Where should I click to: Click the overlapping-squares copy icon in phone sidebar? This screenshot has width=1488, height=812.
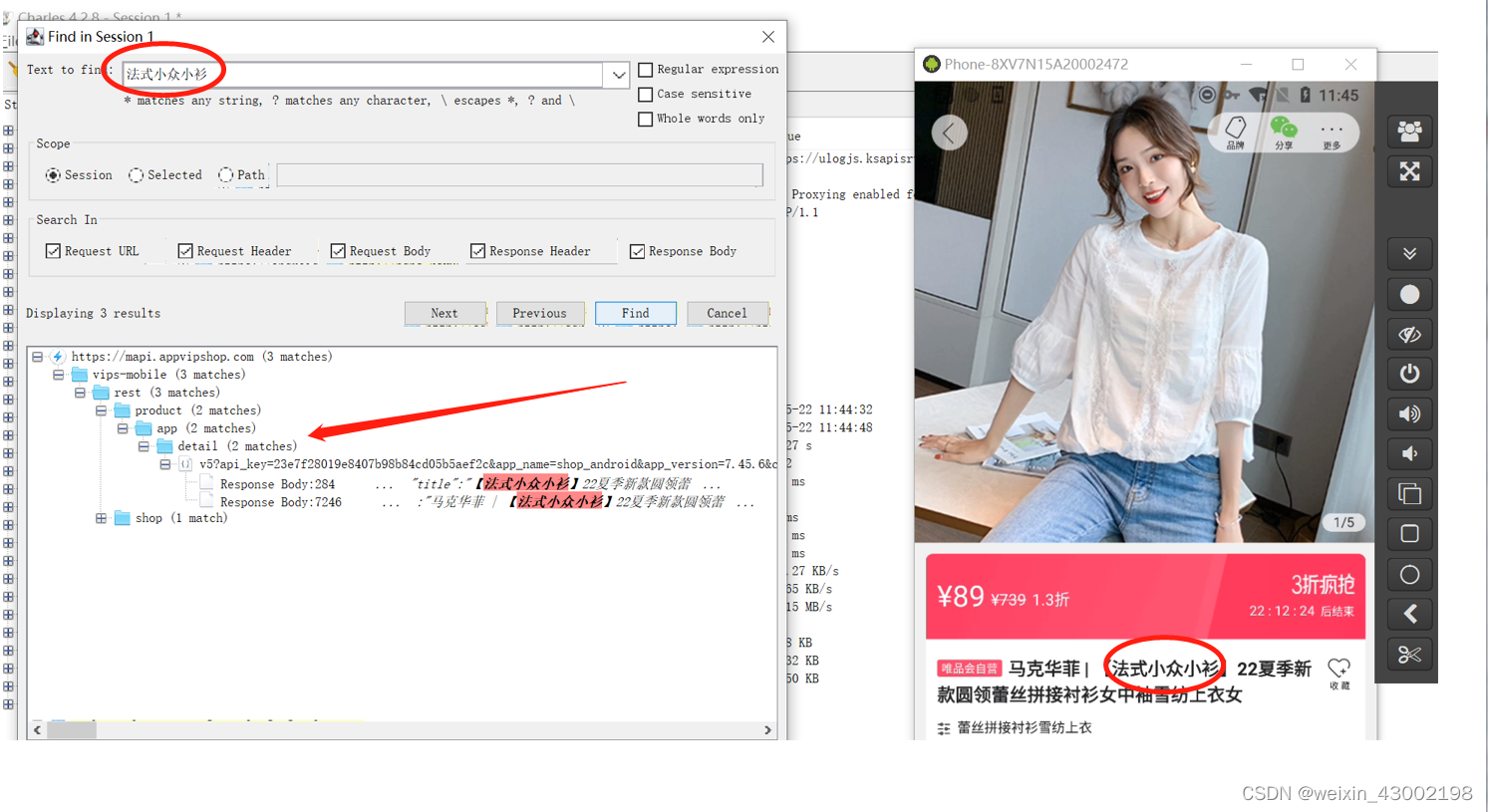(1409, 494)
